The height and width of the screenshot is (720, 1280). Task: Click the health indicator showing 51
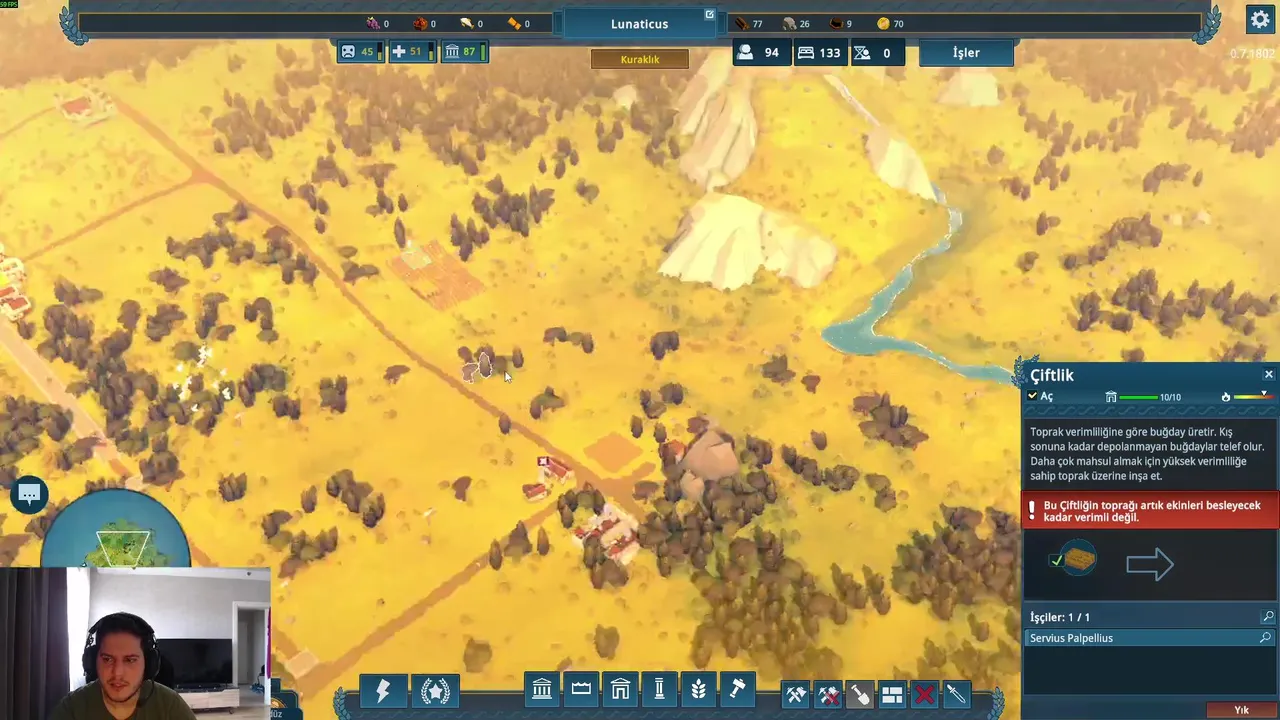coord(412,52)
